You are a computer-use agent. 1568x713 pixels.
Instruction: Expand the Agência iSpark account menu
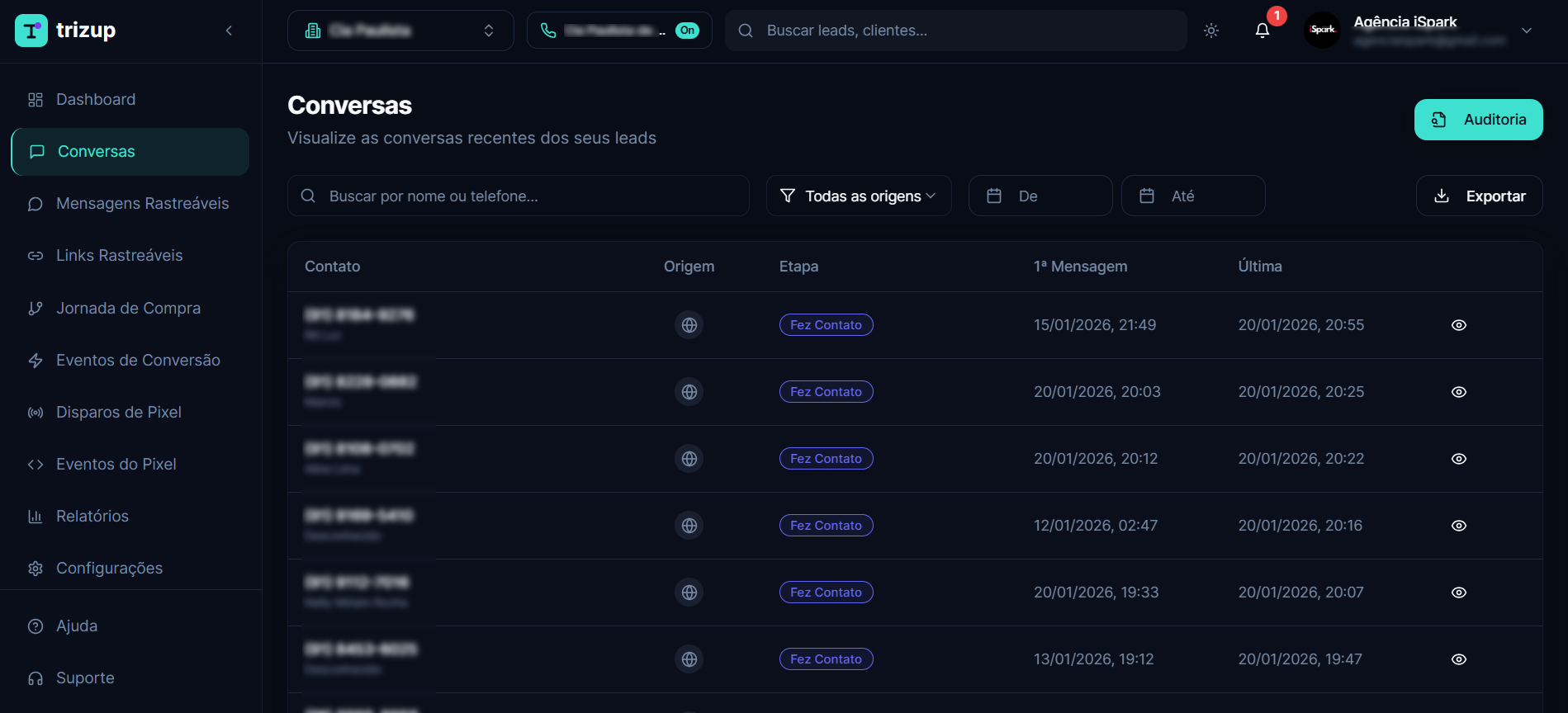pyautogui.click(x=1527, y=31)
